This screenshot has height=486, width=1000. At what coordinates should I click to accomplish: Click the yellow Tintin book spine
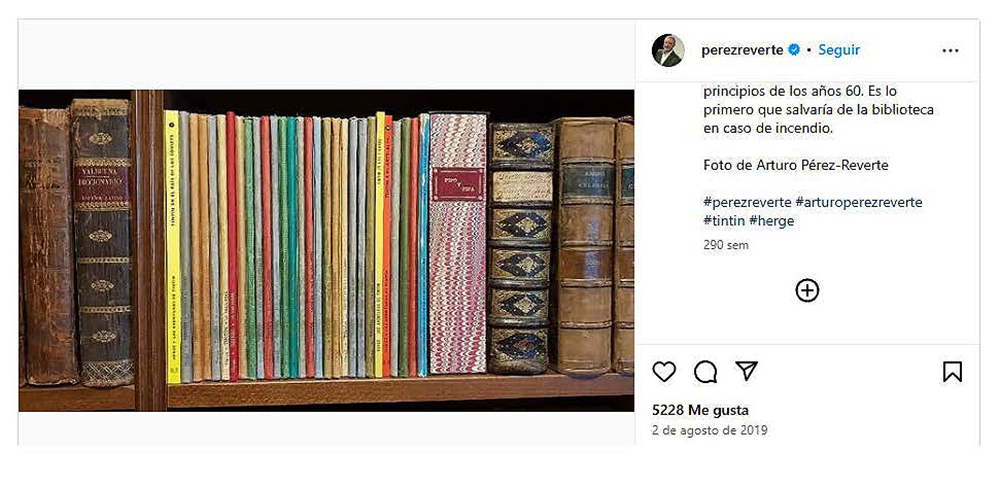(x=172, y=247)
